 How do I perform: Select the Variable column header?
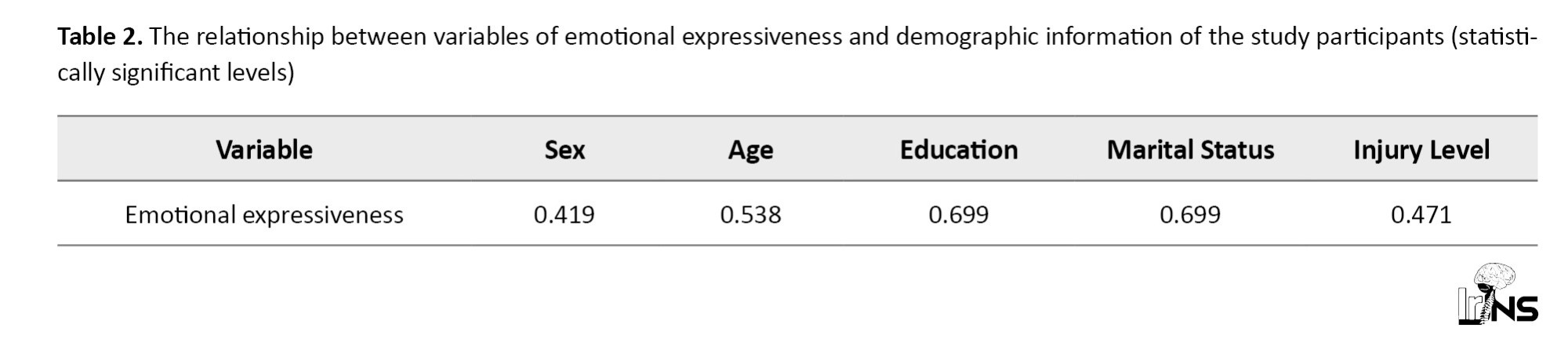pyautogui.click(x=264, y=150)
